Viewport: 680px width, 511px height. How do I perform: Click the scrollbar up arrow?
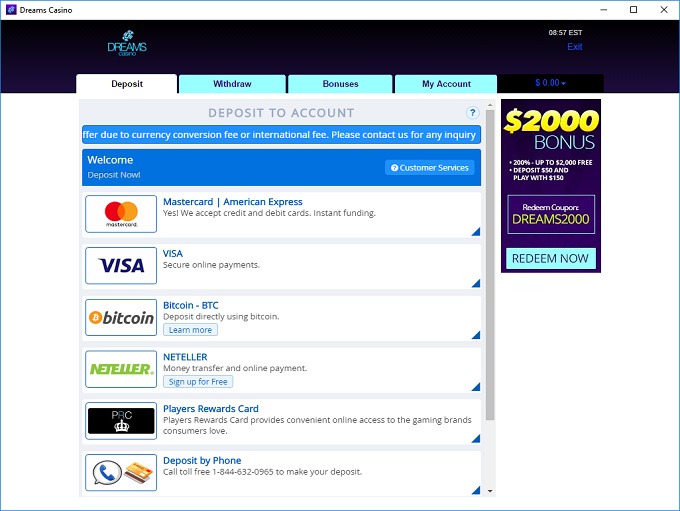pos(490,105)
